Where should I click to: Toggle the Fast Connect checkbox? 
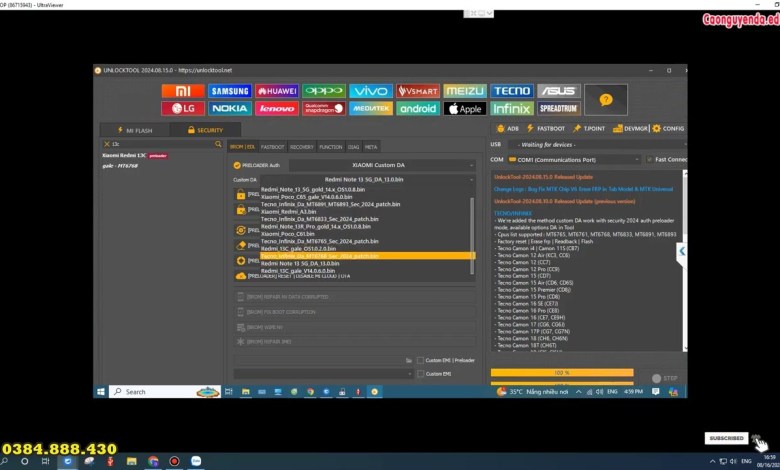coord(649,159)
